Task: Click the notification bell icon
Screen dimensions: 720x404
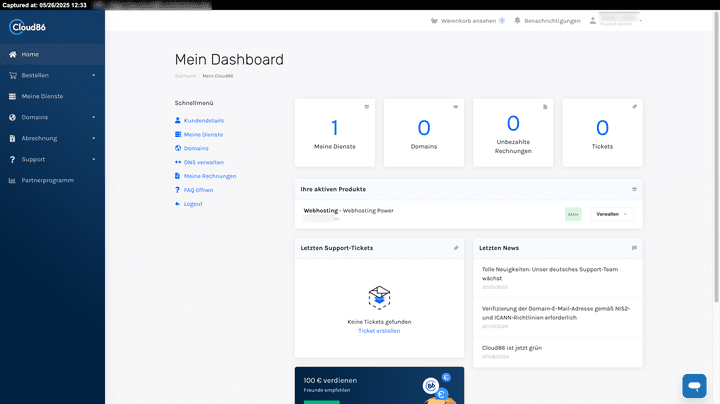Action: (518, 21)
